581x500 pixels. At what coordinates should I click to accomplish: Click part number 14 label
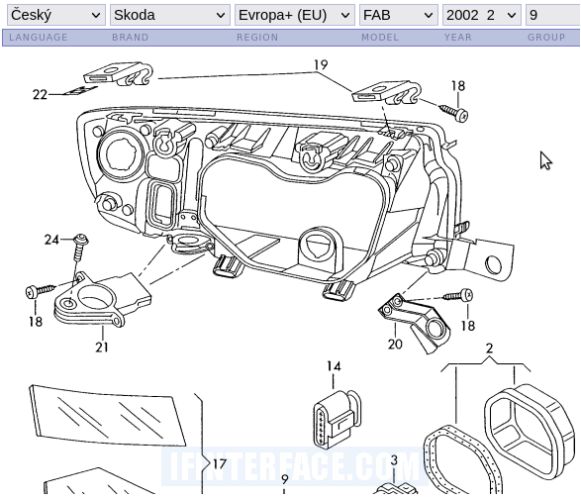333,366
